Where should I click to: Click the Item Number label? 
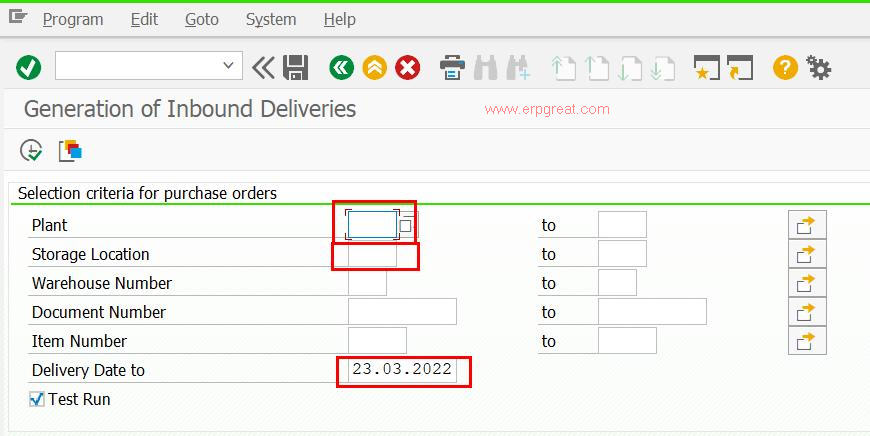[x=79, y=341]
